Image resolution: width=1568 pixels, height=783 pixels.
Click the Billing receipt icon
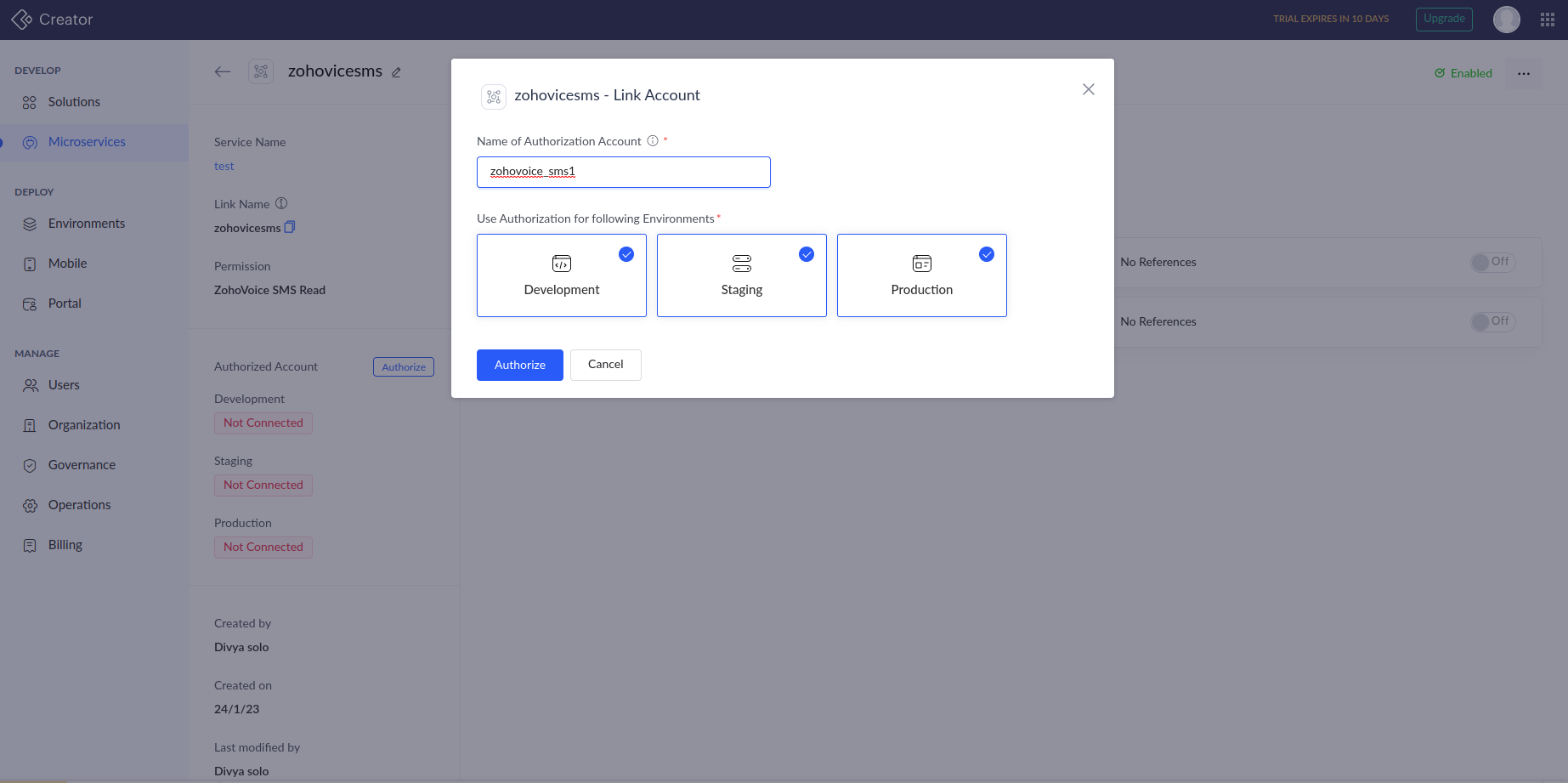click(30, 546)
